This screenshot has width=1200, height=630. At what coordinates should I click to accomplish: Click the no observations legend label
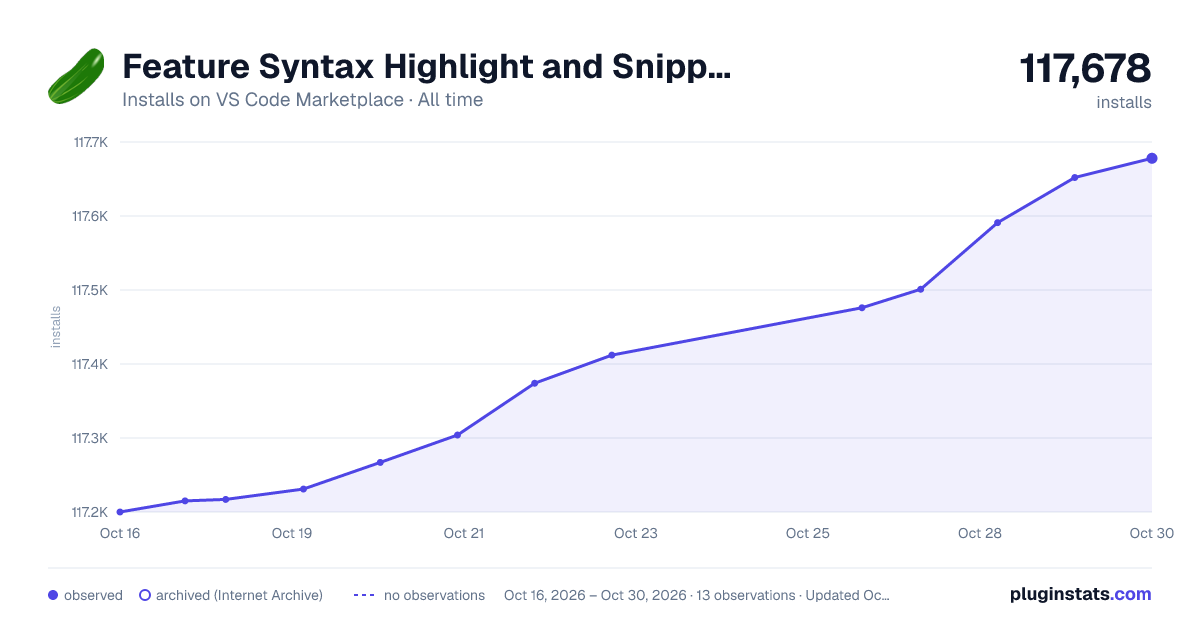click(x=434, y=595)
